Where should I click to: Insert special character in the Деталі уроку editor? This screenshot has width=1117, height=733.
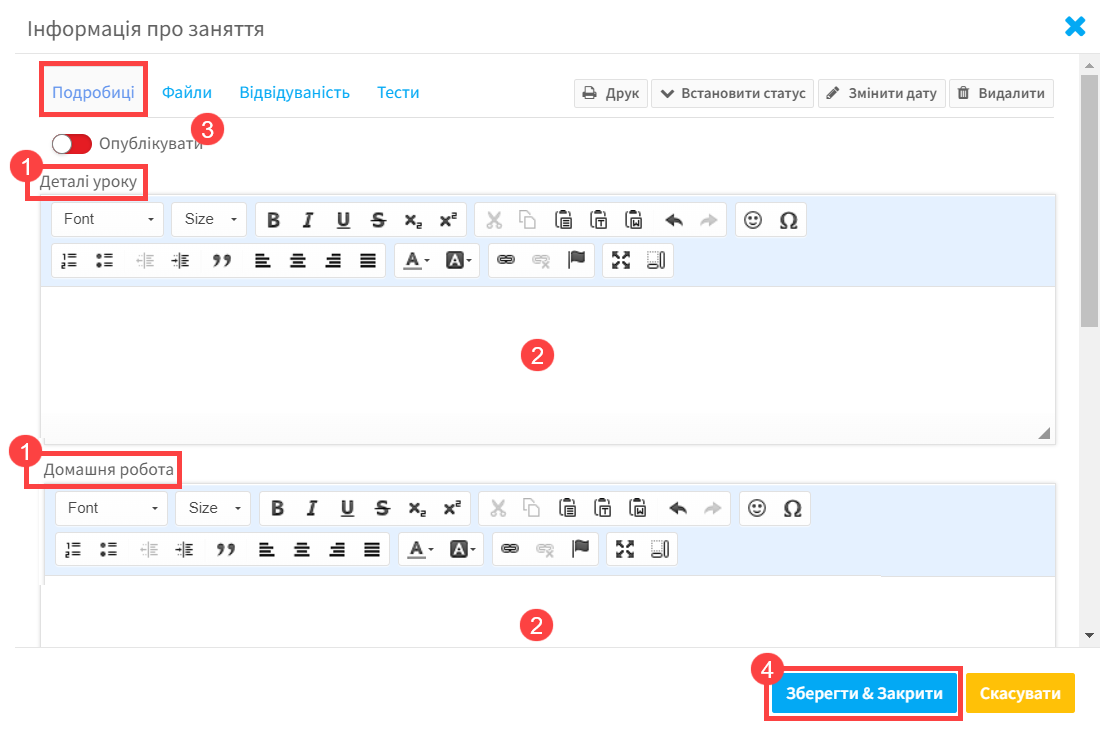coord(788,220)
